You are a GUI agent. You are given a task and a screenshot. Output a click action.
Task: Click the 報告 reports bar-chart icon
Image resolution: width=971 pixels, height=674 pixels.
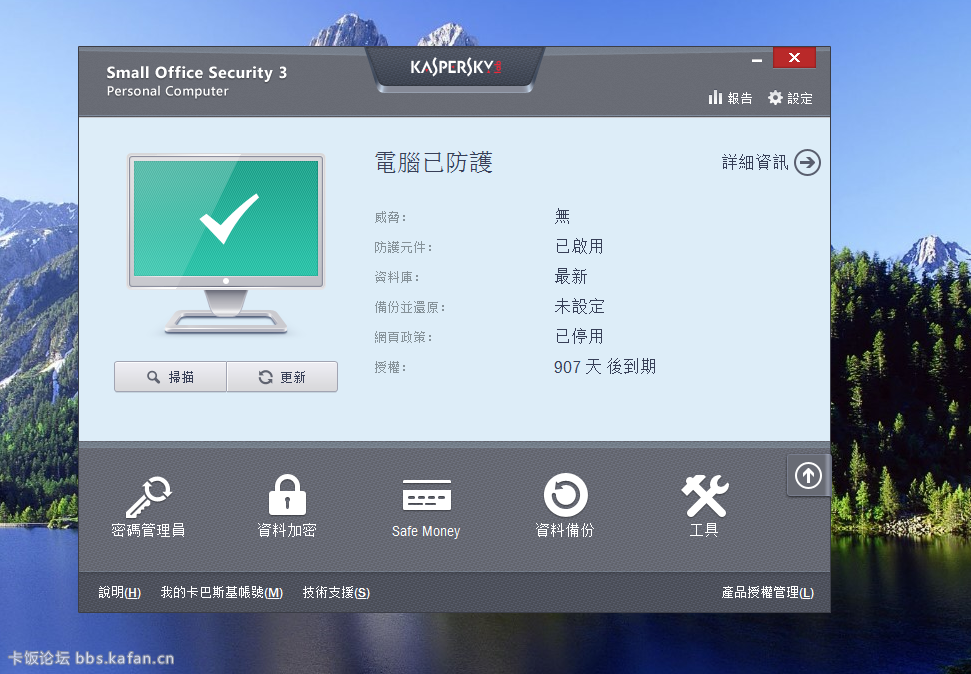(715, 98)
